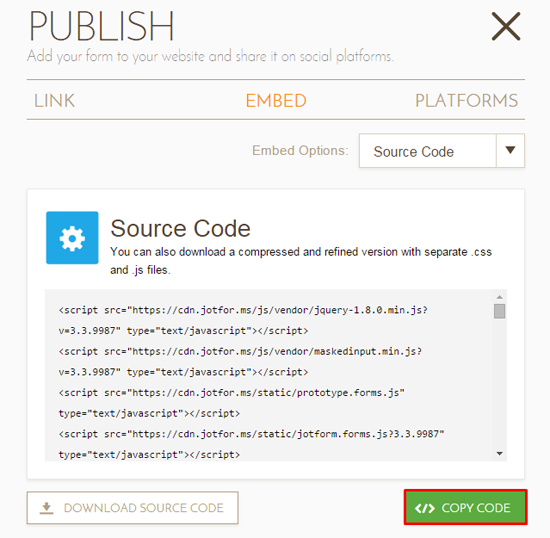The image size is (550, 538).
Task: Click inside the source code text area
Action: coord(269,375)
